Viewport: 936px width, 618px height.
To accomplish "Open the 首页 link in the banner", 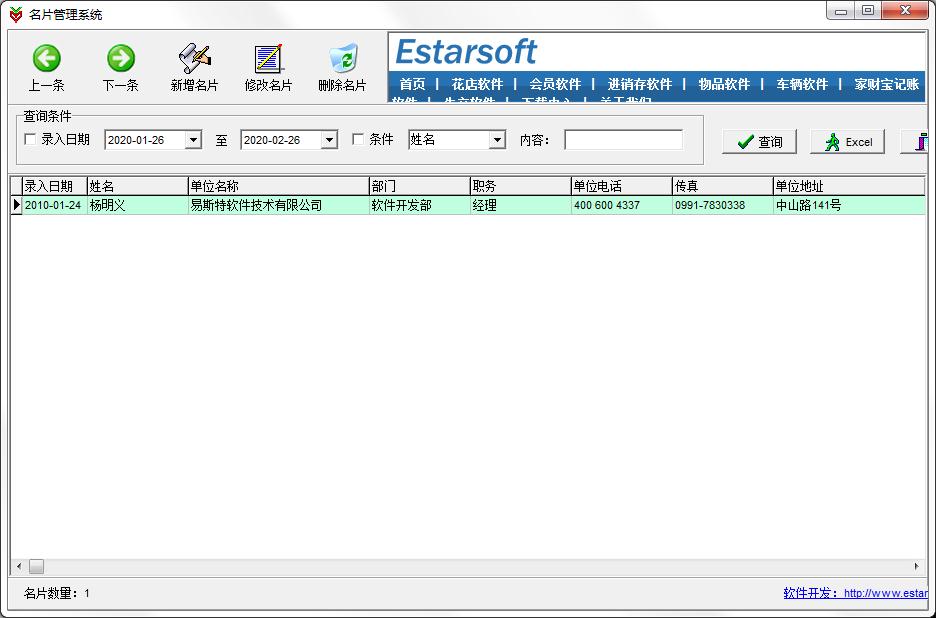I will click(412, 84).
